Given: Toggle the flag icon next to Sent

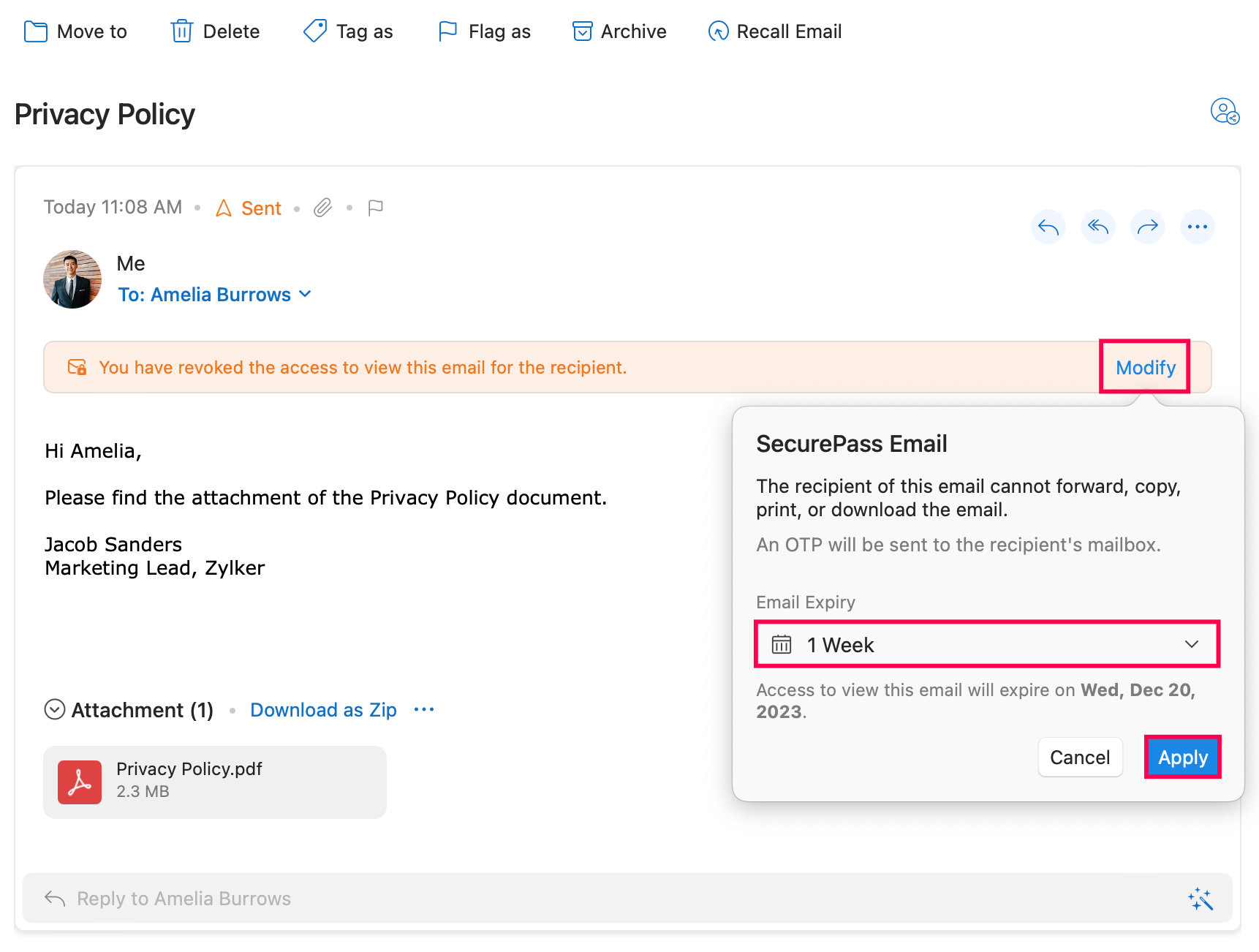Looking at the screenshot, I should coord(375,208).
